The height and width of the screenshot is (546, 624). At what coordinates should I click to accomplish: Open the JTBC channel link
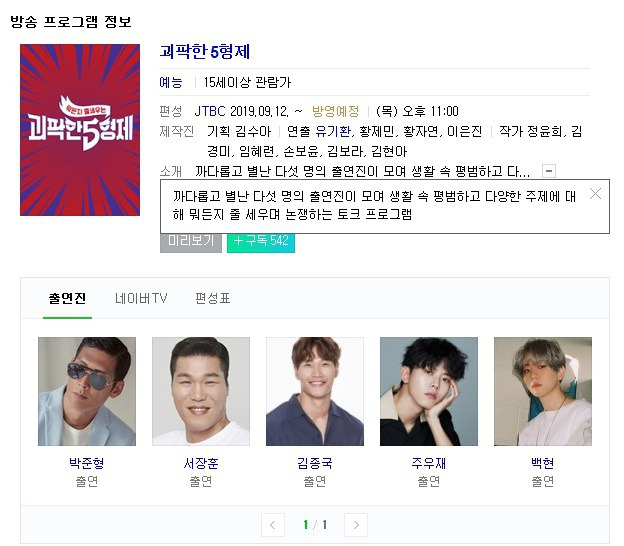[210, 111]
